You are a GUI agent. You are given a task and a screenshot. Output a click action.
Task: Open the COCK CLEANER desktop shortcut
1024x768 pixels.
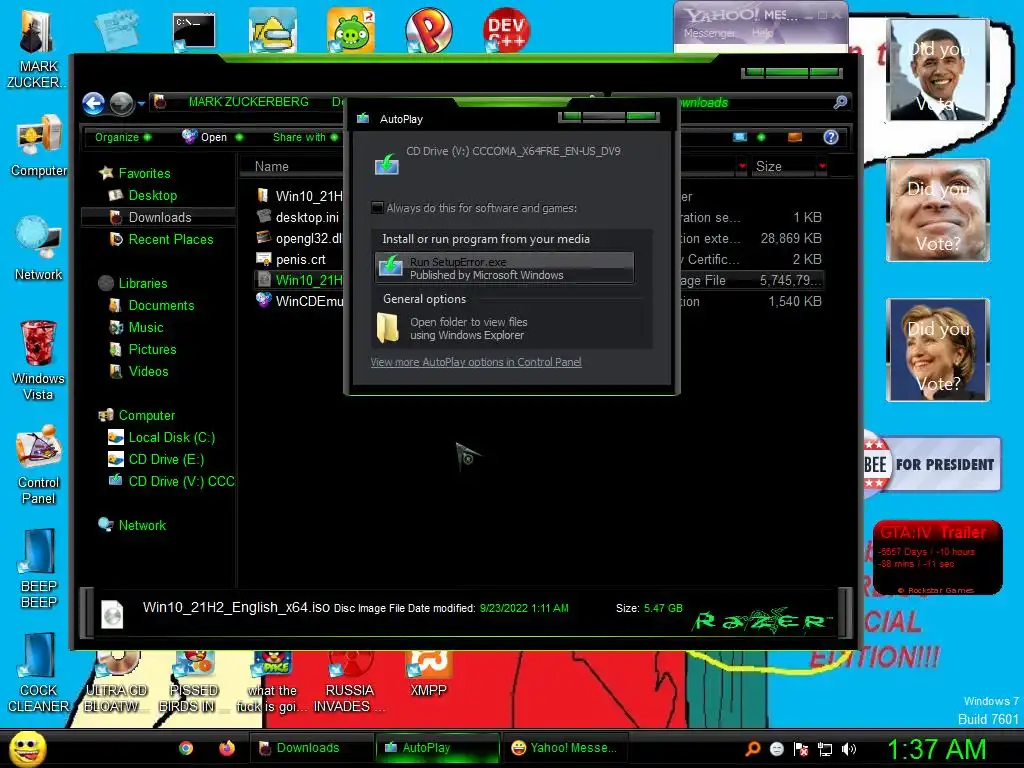tap(38, 673)
